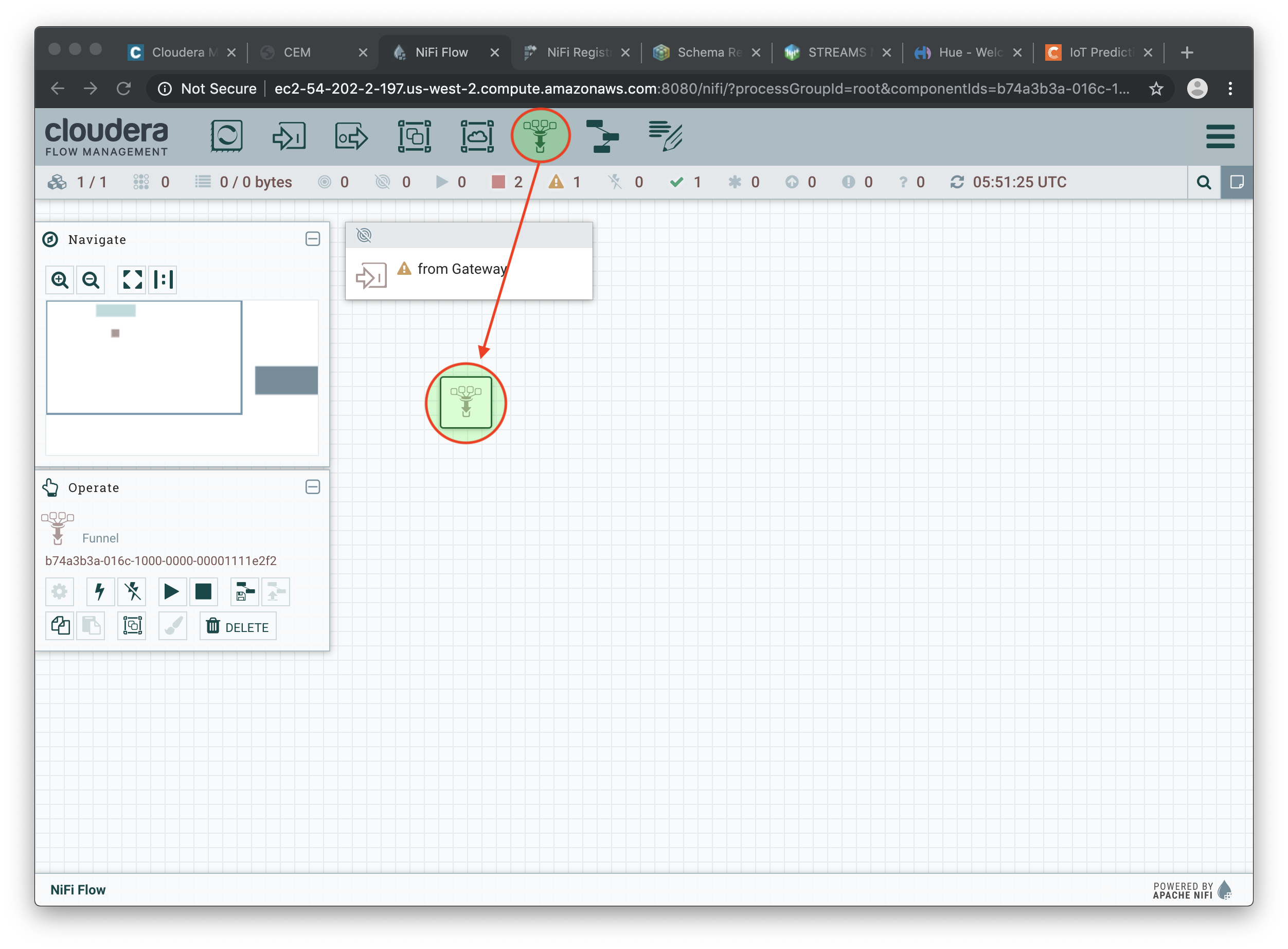Collapse the Operate panel

pos(312,487)
